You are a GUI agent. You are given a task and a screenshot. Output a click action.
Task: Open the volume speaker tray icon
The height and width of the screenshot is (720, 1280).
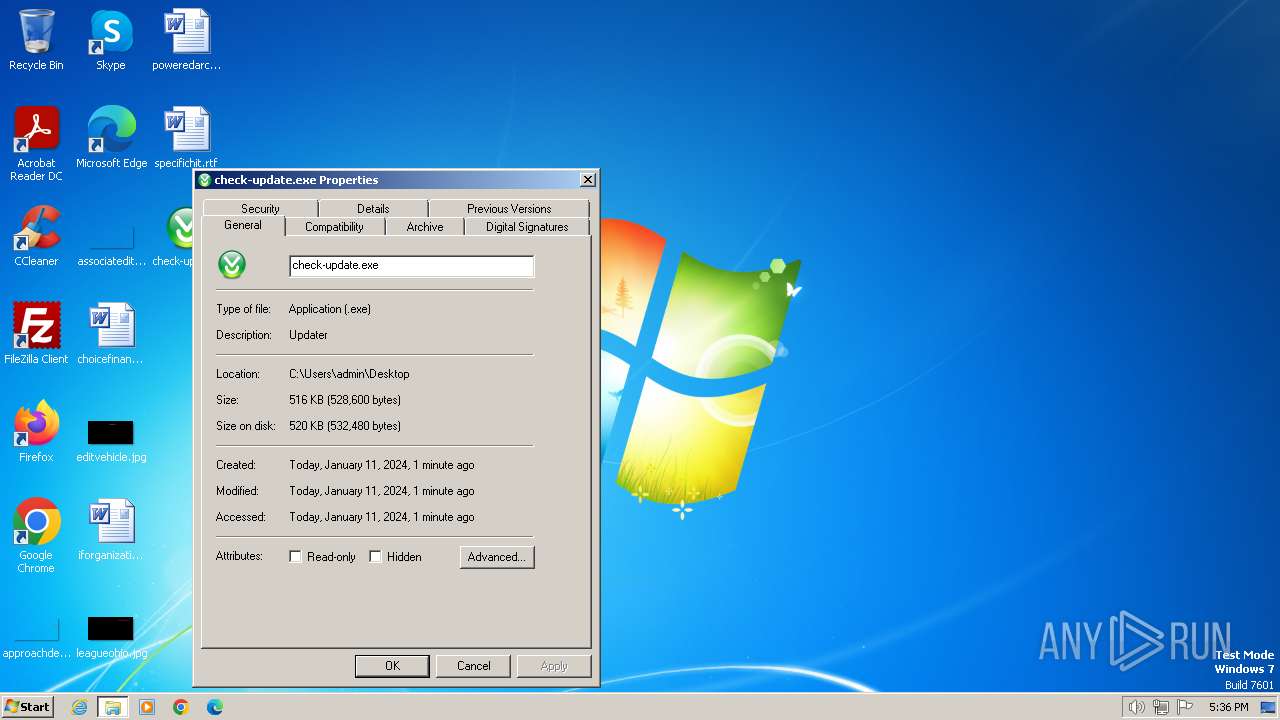(1136, 707)
